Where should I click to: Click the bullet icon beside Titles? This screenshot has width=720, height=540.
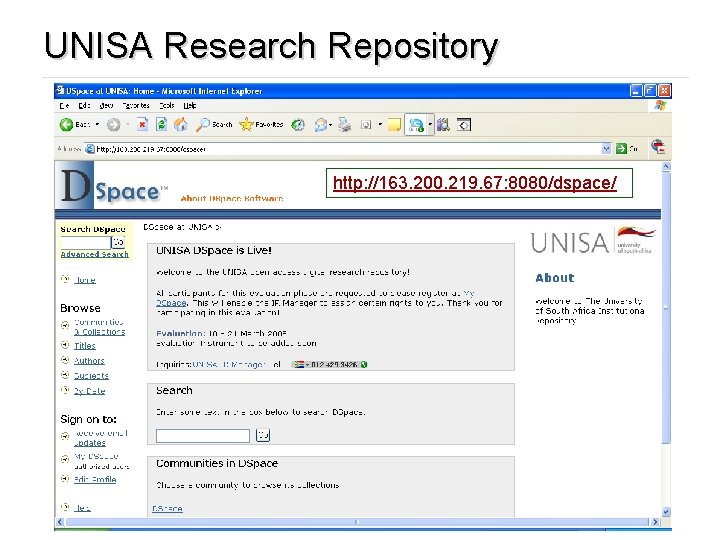tap(65, 345)
